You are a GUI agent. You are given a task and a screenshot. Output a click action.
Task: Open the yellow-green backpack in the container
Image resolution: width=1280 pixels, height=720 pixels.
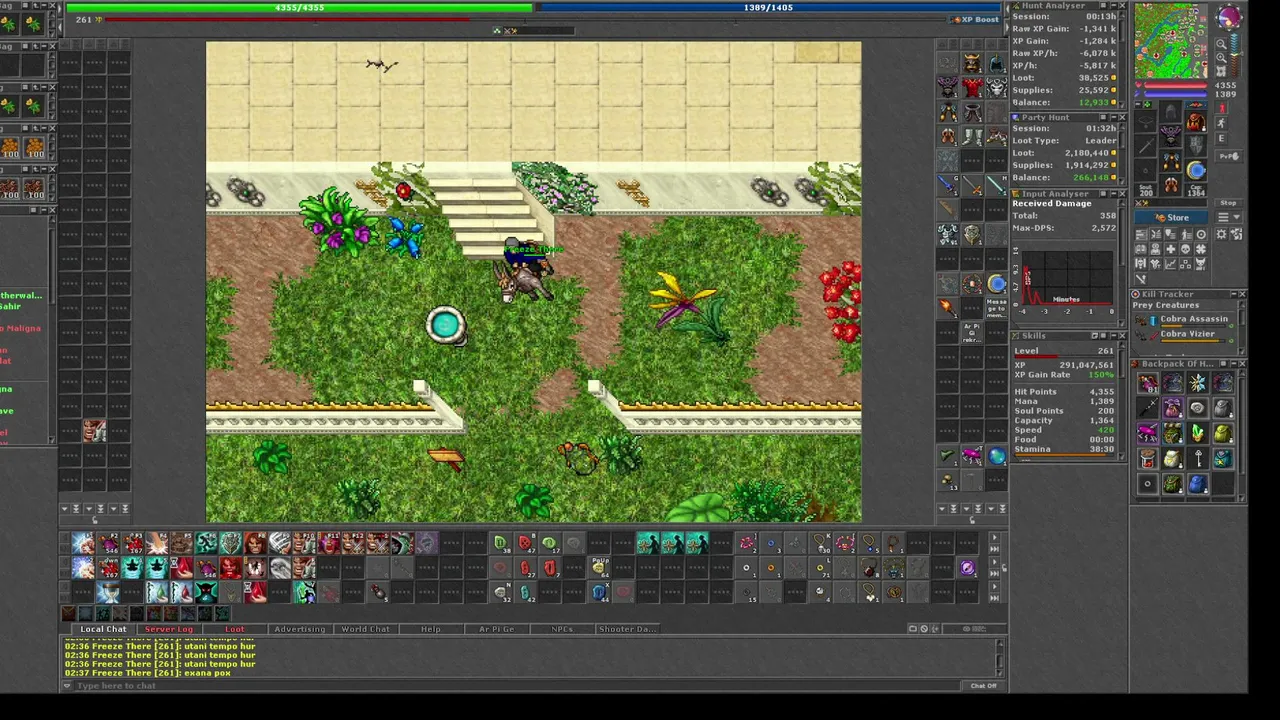[x=1222, y=434]
